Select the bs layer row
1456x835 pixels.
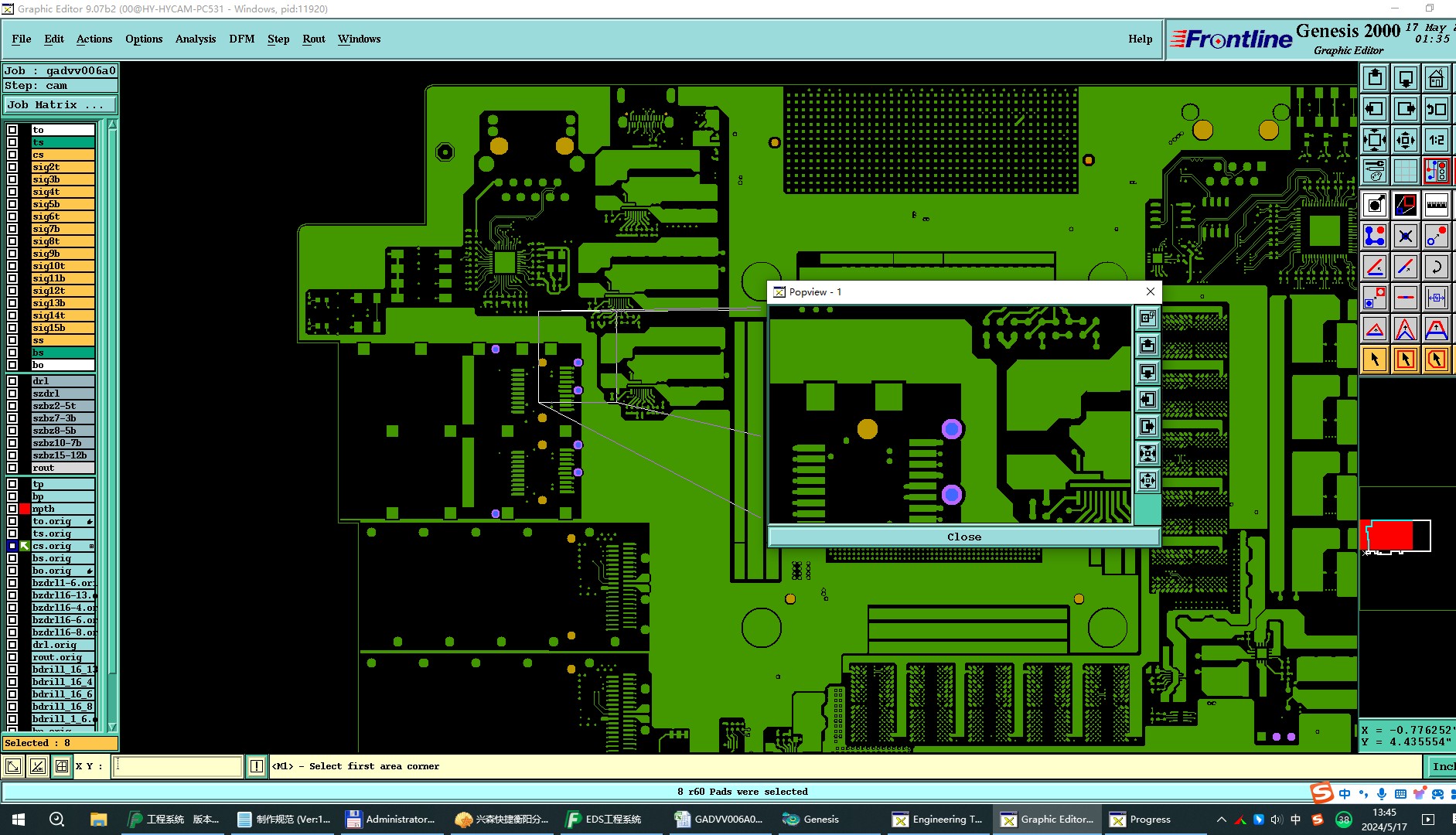click(x=63, y=353)
